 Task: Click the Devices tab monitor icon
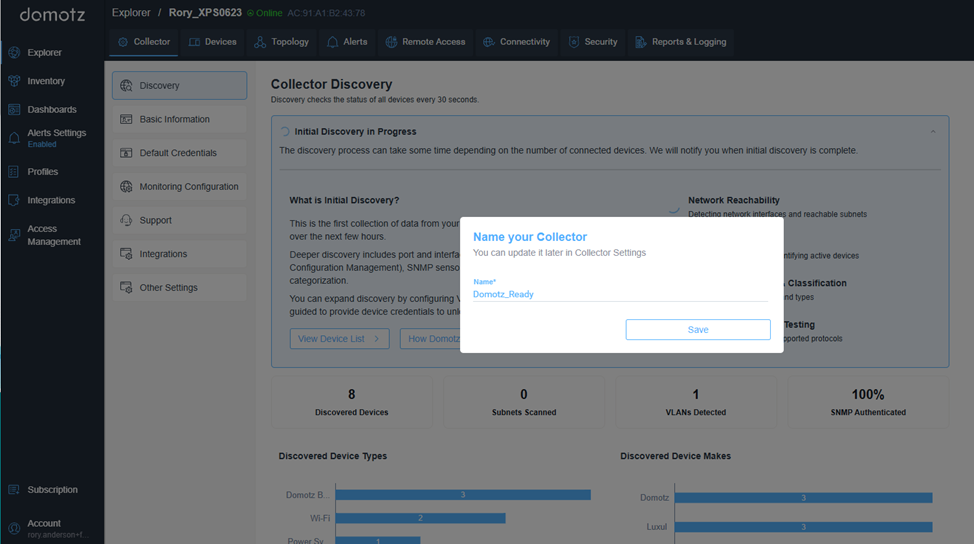[x=194, y=42]
